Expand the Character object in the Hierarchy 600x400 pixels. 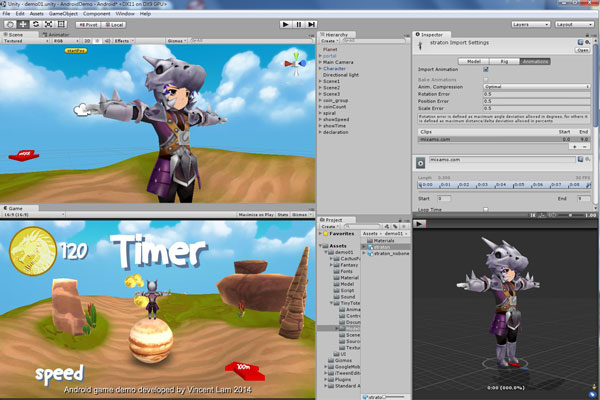click(x=320, y=69)
